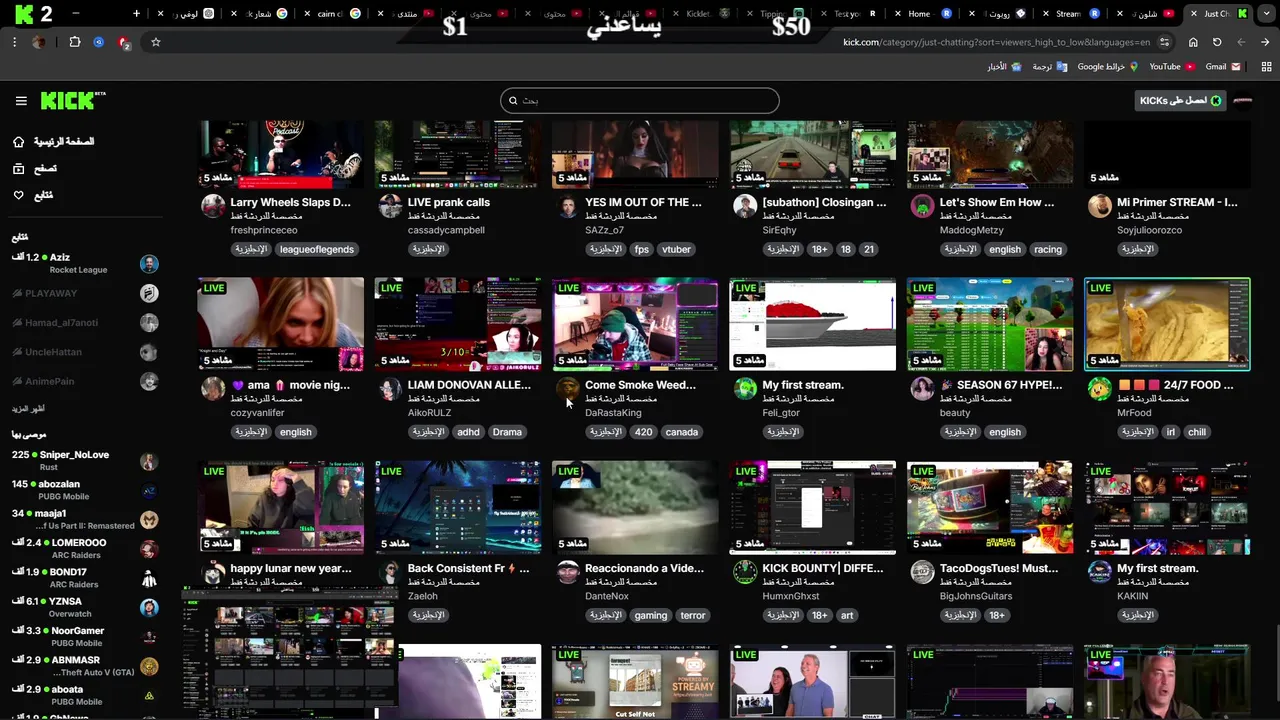
Task: Click freshprinceceo's channel avatar
Action: pos(213,206)
